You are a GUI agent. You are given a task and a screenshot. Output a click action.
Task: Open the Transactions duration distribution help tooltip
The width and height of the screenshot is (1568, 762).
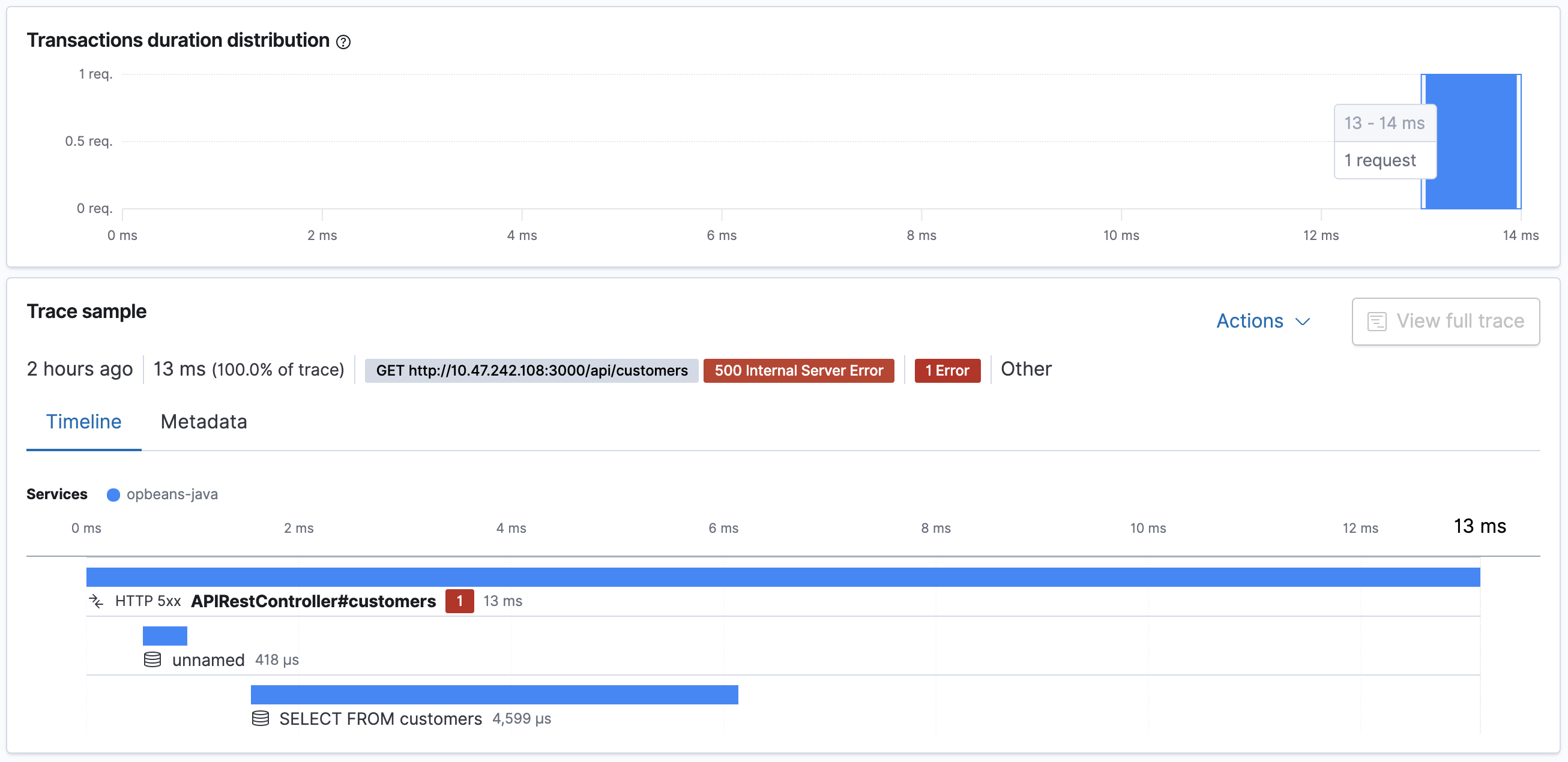343,42
